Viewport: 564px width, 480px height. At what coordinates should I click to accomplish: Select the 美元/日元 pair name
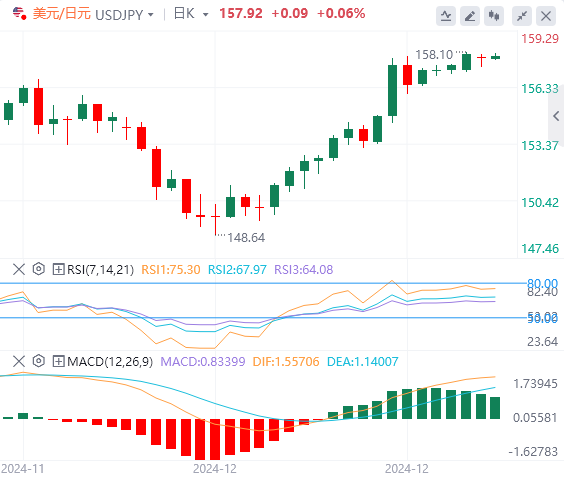(x=62, y=14)
